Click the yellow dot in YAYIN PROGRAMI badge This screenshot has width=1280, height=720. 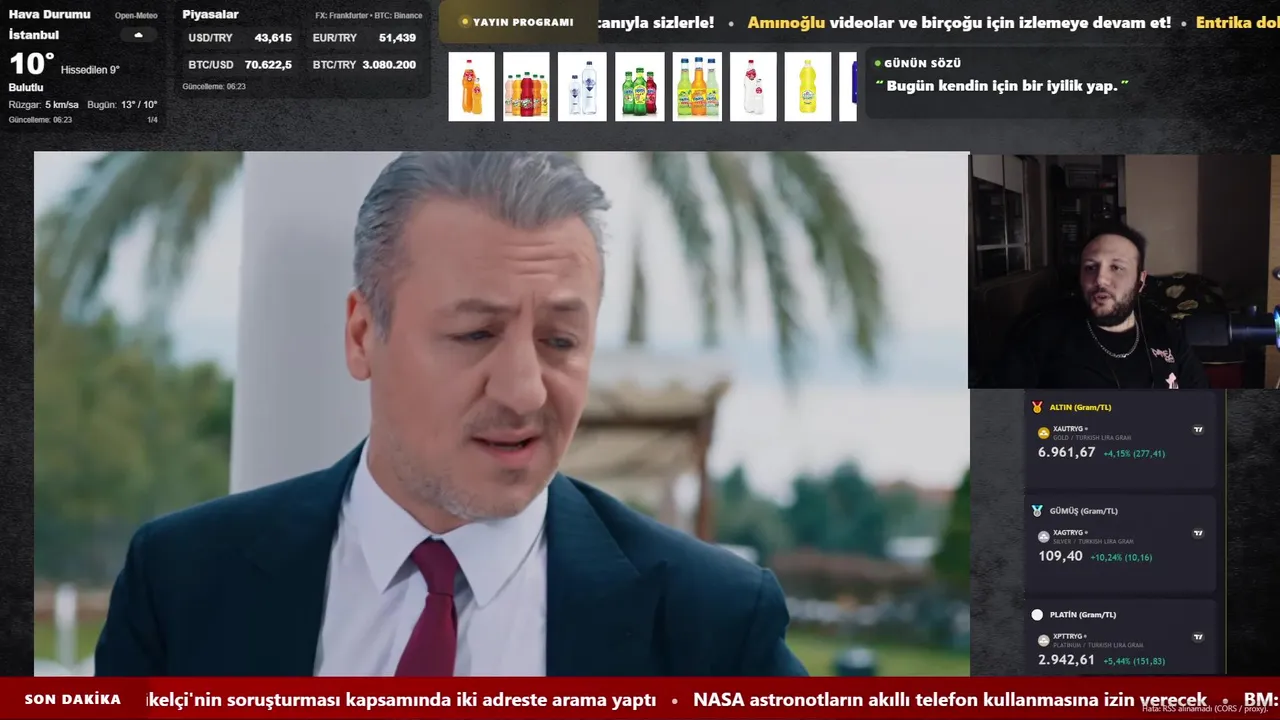click(x=465, y=22)
